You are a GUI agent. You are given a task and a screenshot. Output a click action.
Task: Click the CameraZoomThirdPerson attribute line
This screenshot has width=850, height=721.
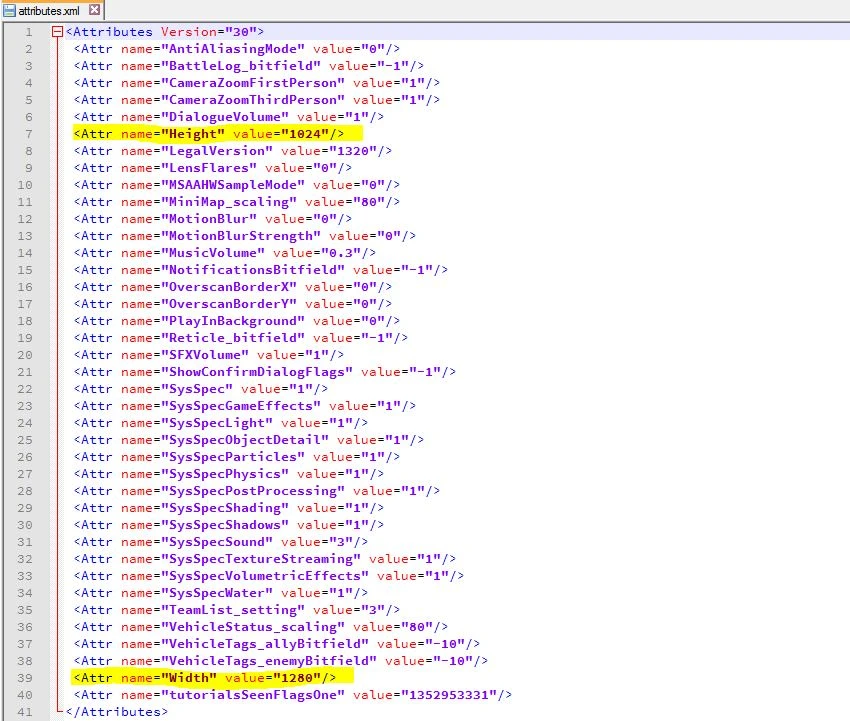click(x=257, y=100)
